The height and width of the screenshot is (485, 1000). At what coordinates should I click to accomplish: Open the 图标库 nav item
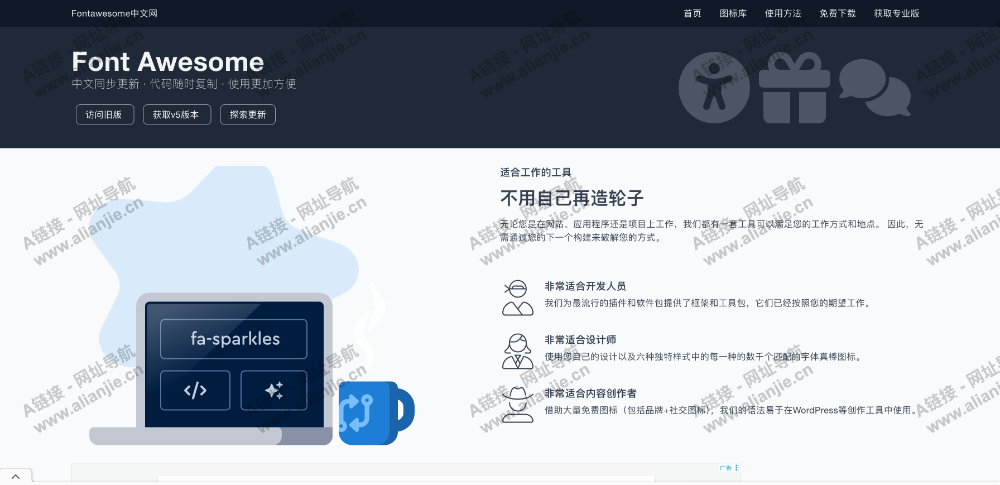coord(733,13)
